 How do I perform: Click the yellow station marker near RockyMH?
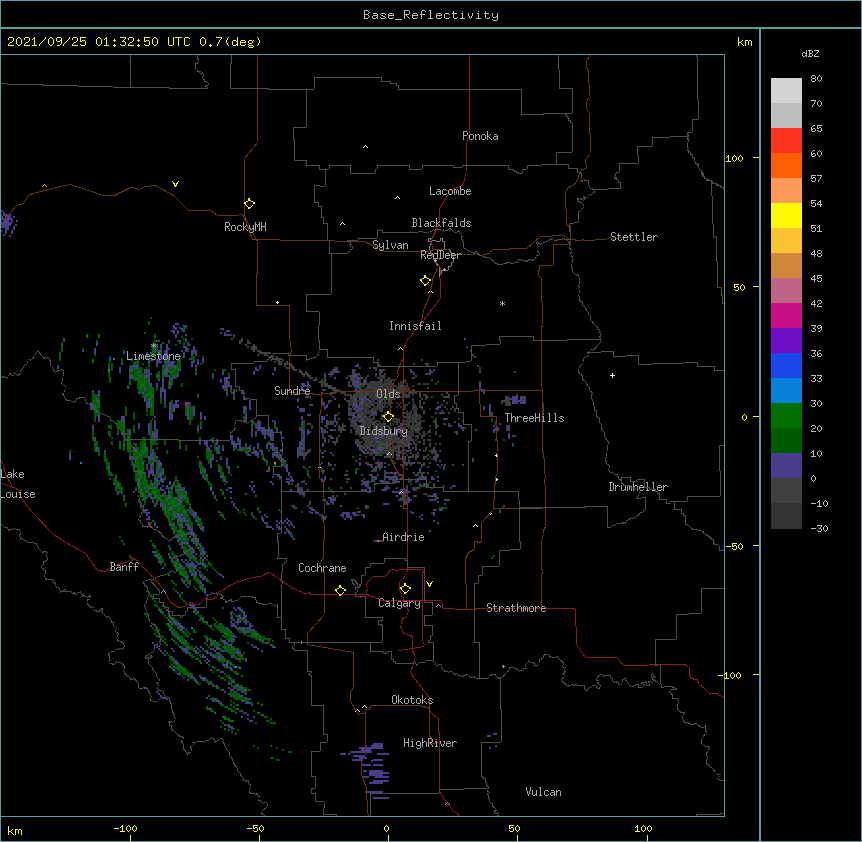(250, 204)
